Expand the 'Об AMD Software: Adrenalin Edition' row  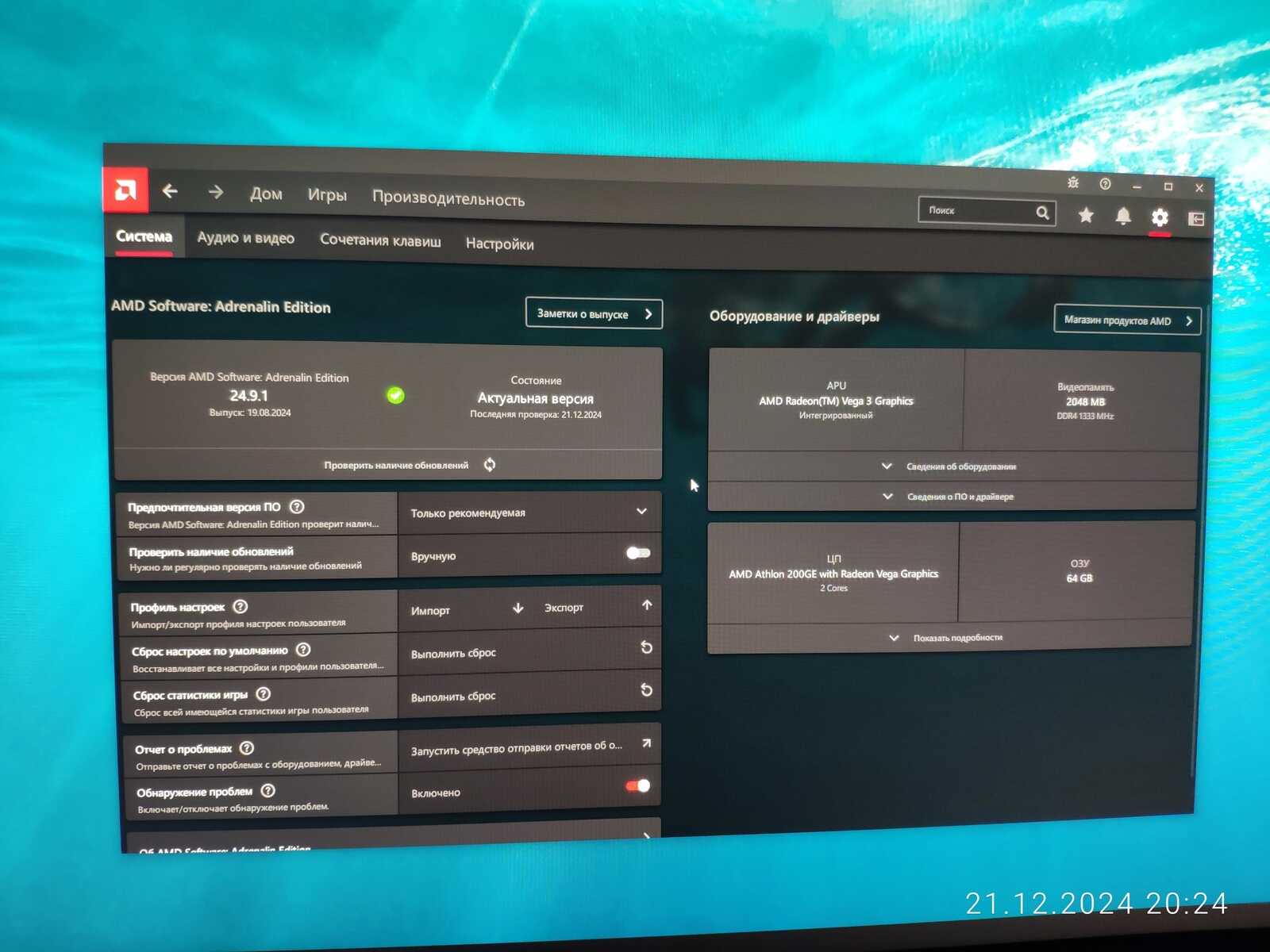point(393,838)
